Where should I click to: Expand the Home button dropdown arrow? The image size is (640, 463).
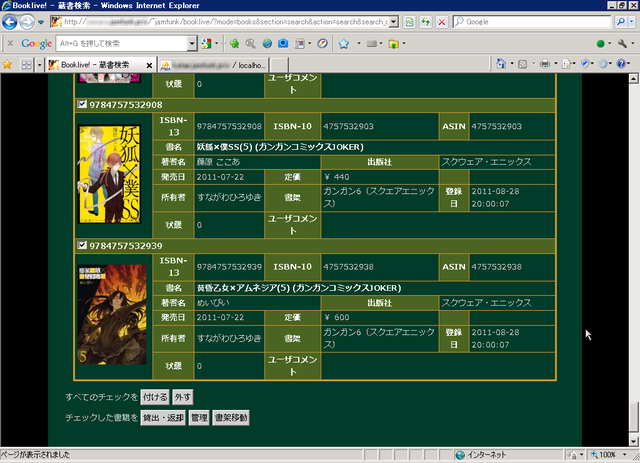click(511, 64)
